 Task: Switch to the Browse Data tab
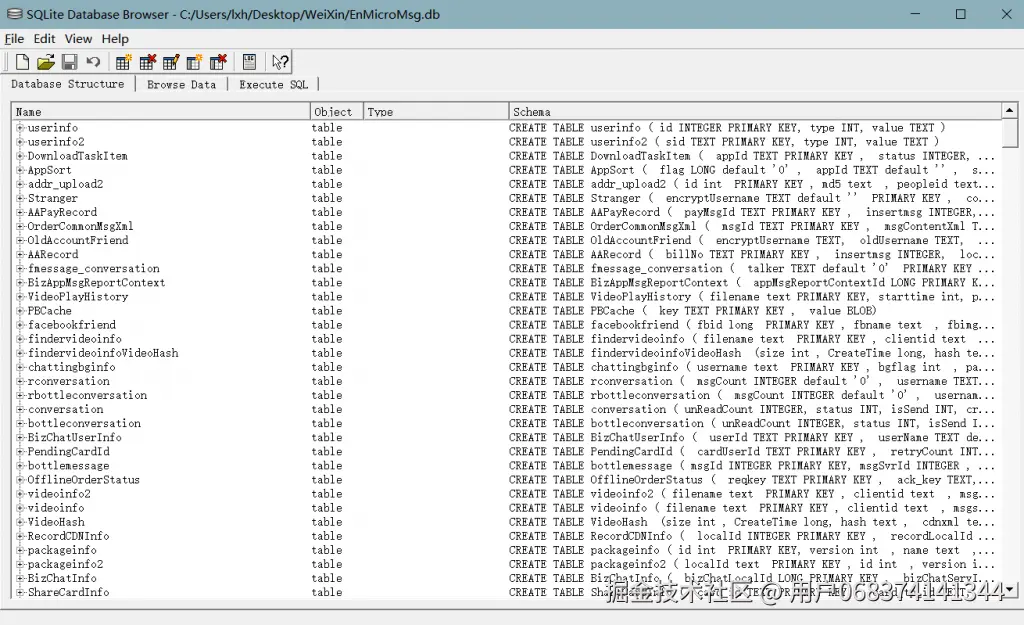point(182,84)
